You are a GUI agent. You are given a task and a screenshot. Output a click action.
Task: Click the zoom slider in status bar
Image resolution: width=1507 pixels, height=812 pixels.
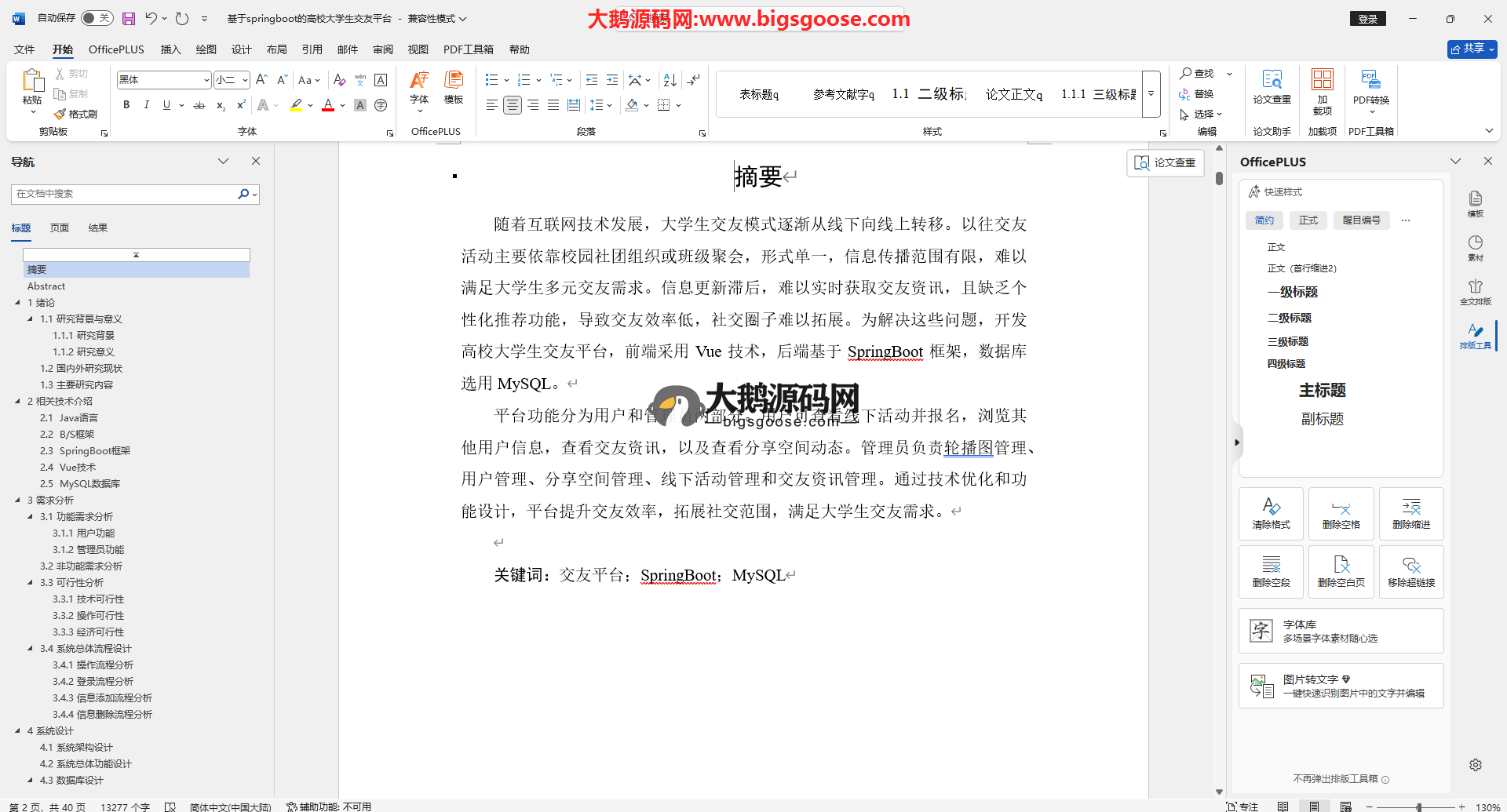point(1418,807)
